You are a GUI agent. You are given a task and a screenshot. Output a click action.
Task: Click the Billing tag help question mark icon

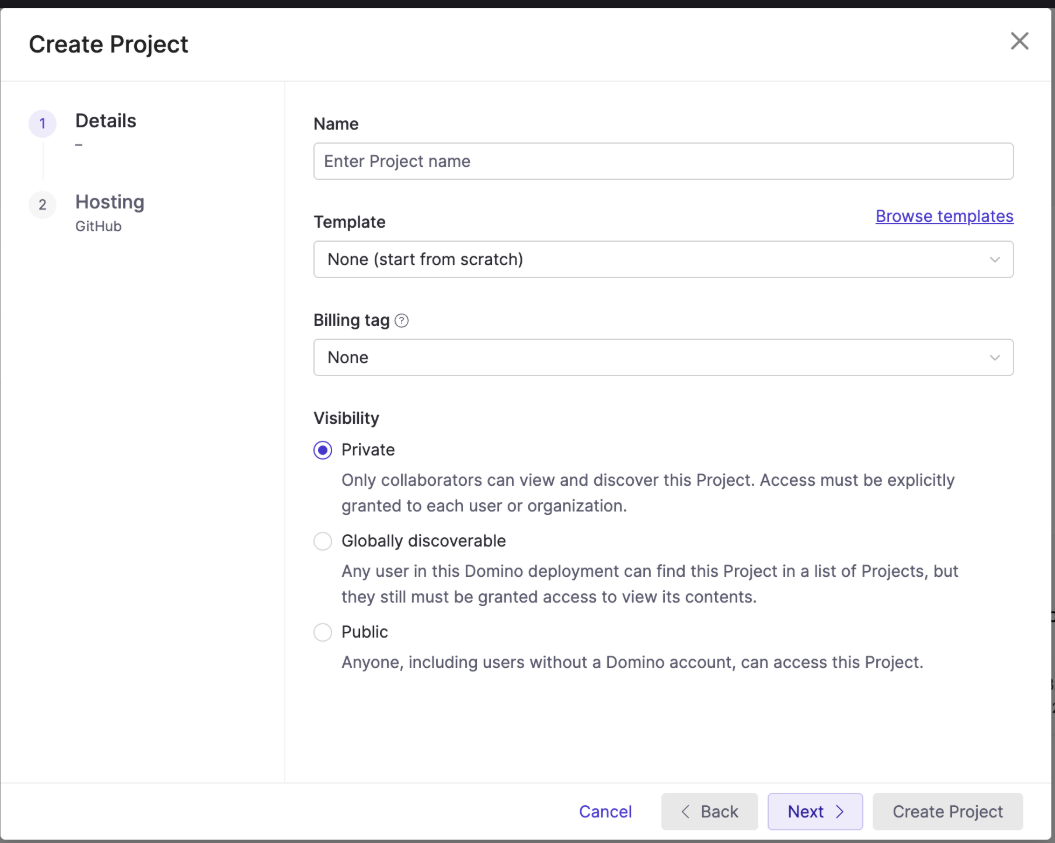pos(402,321)
